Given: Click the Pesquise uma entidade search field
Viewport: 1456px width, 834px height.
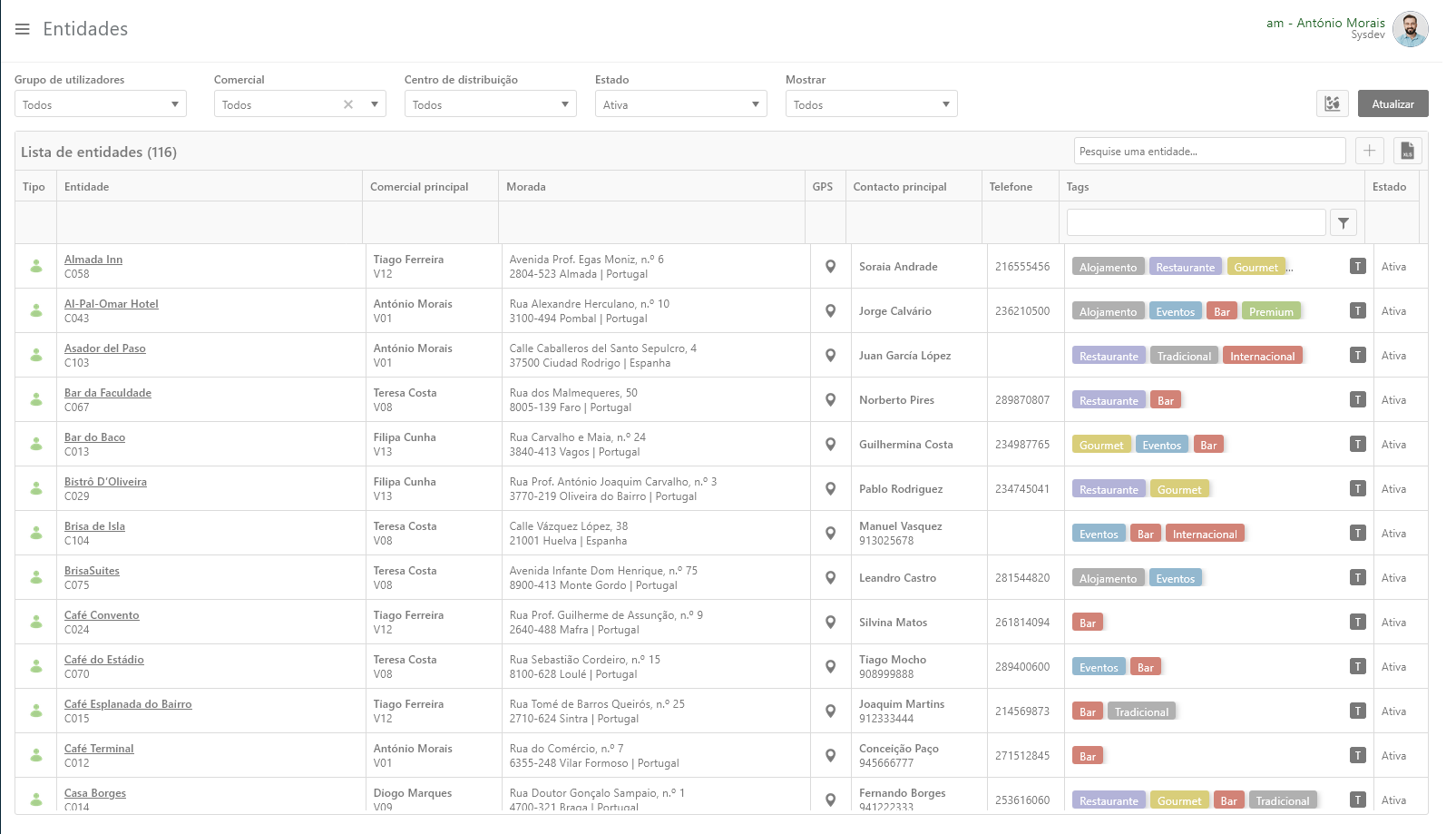Looking at the screenshot, I should click(1208, 152).
